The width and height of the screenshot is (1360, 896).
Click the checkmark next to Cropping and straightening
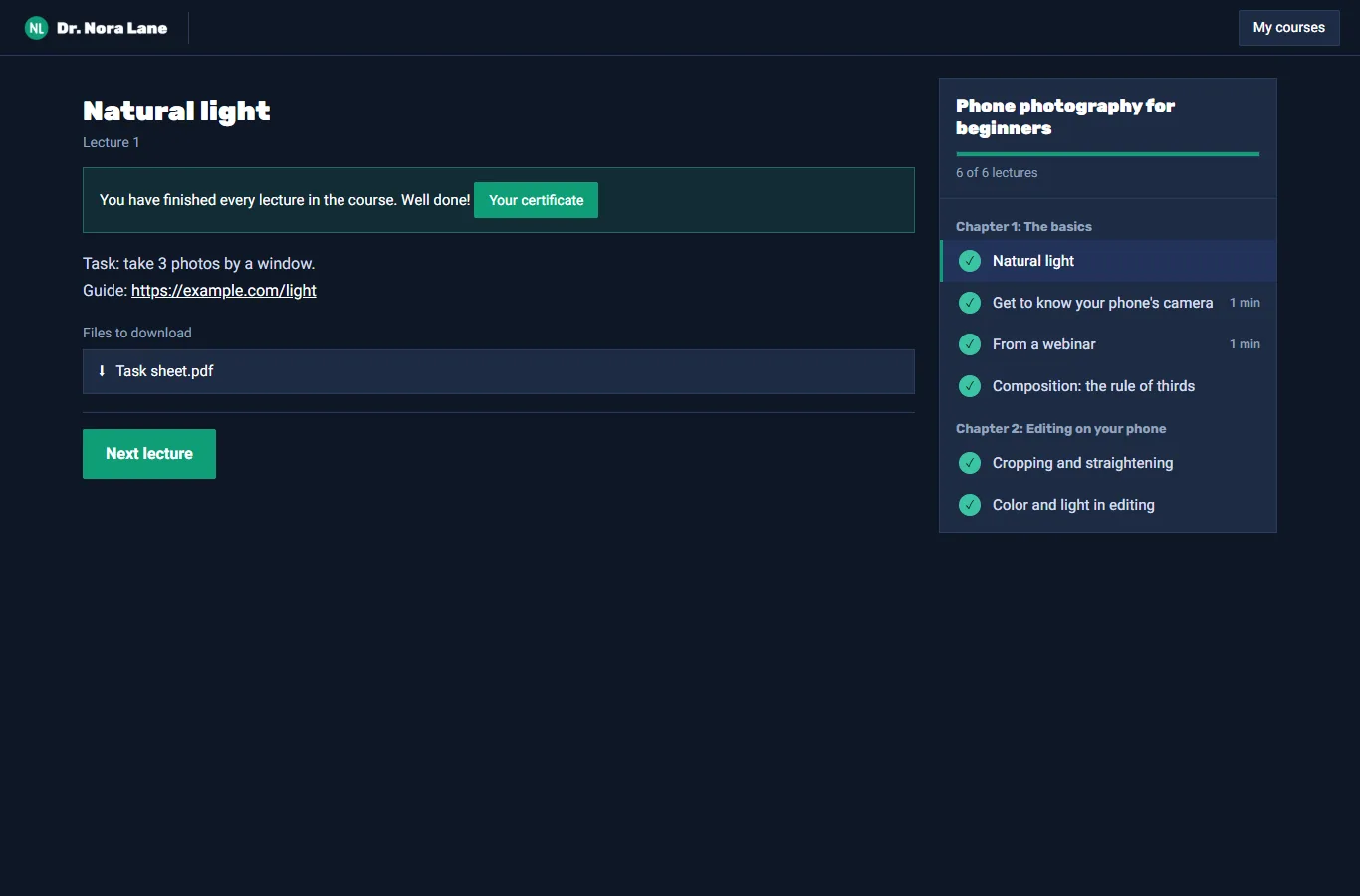pos(970,463)
